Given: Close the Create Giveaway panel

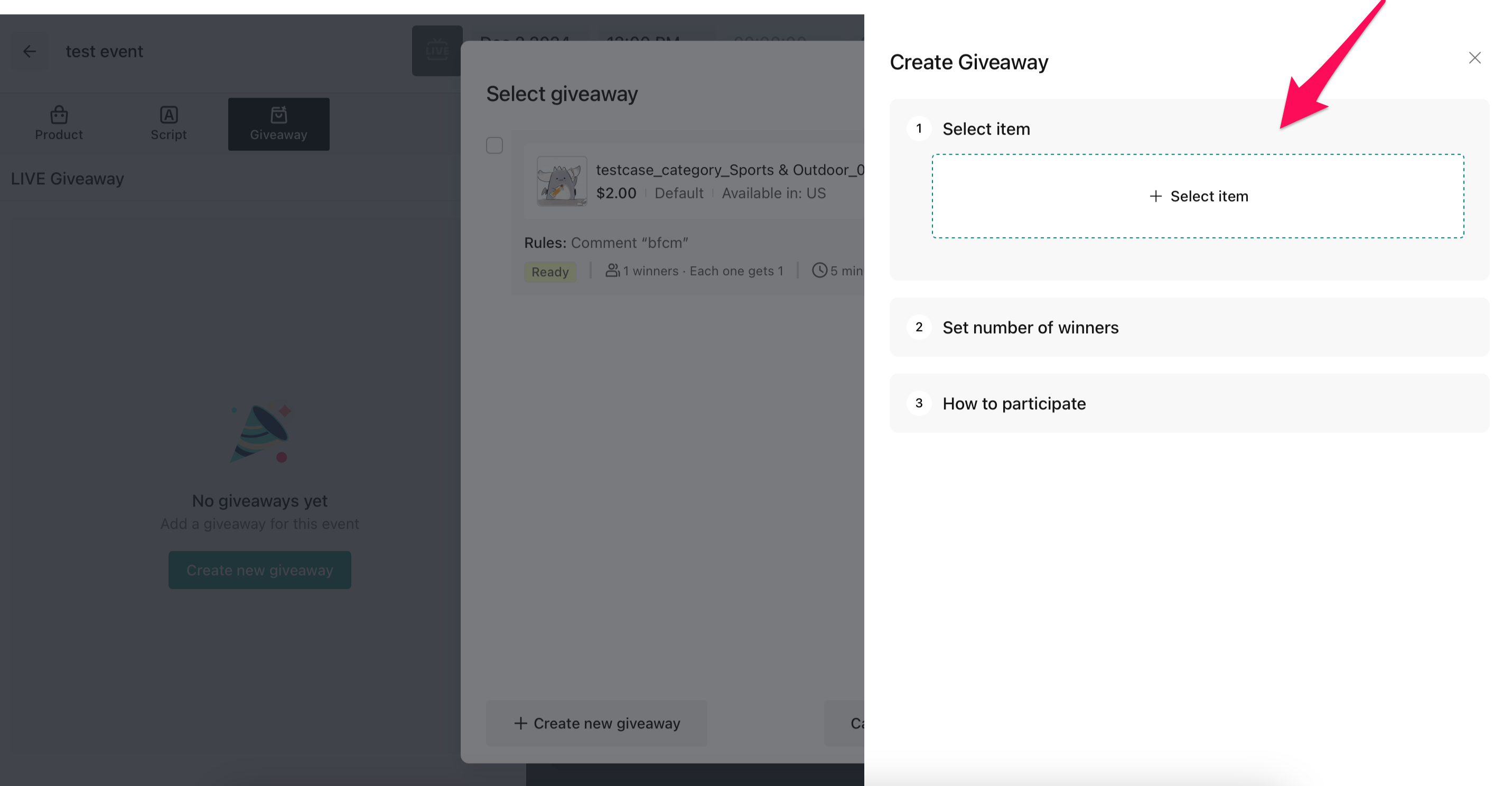Looking at the screenshot, I should point(1474,58).
